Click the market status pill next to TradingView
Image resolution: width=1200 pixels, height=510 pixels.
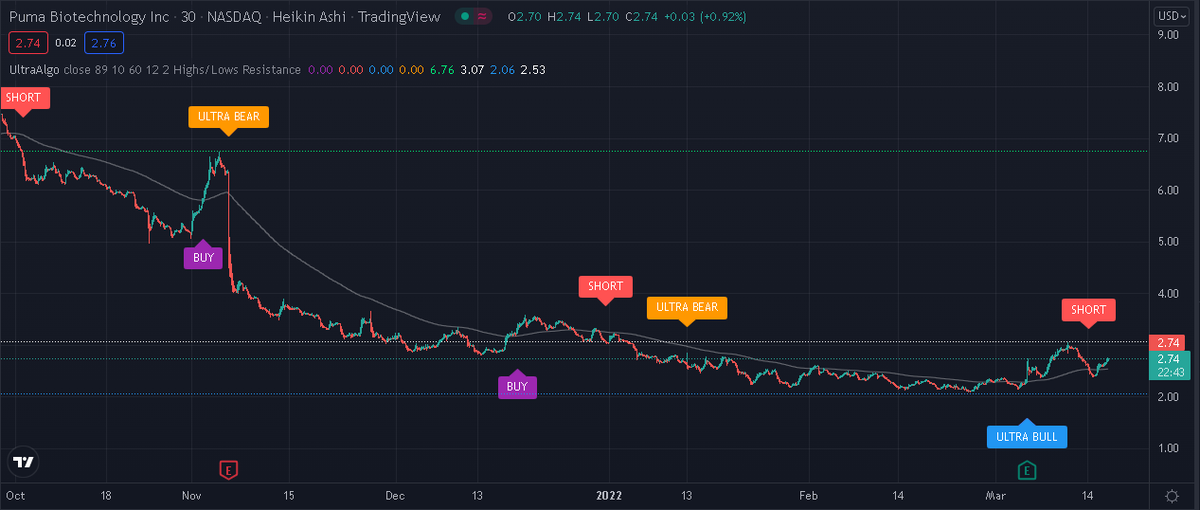tap(474, 17)
